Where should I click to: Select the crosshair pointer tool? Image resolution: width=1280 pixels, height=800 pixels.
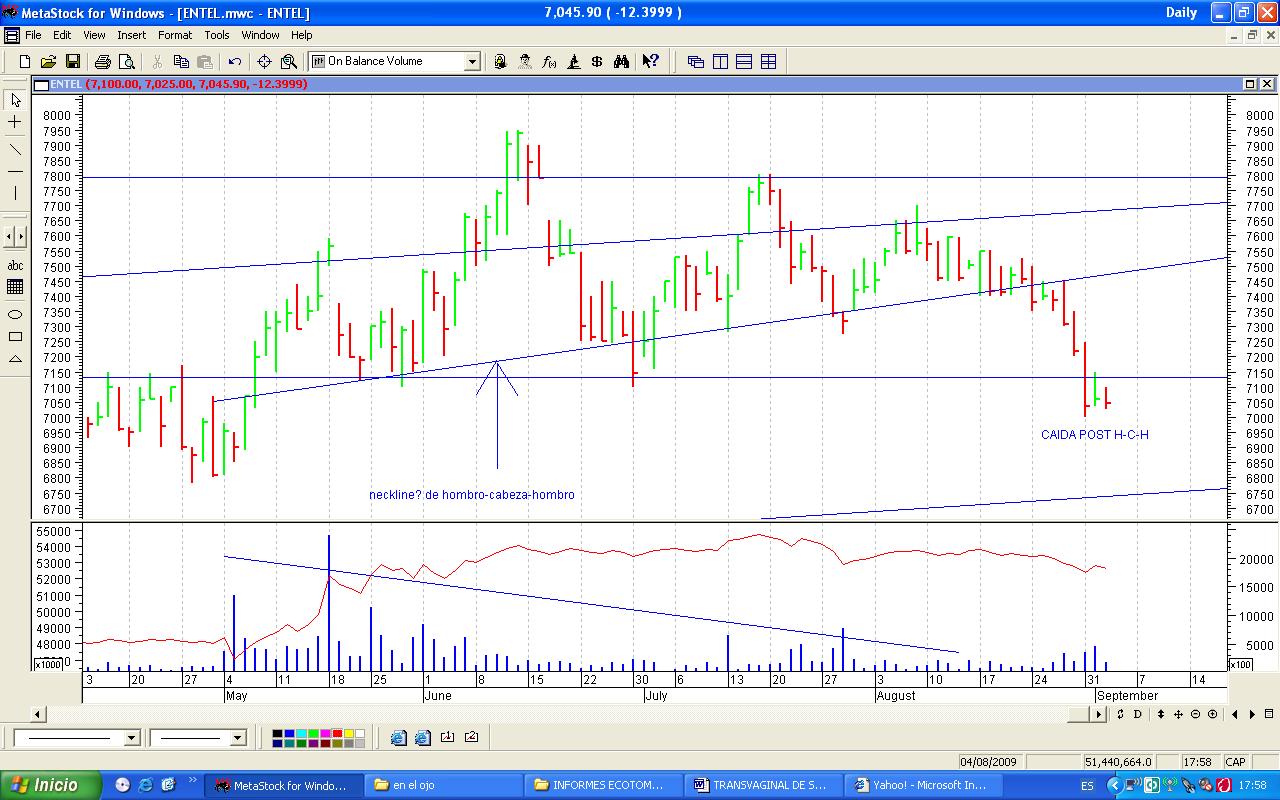[x=15, y=122]
